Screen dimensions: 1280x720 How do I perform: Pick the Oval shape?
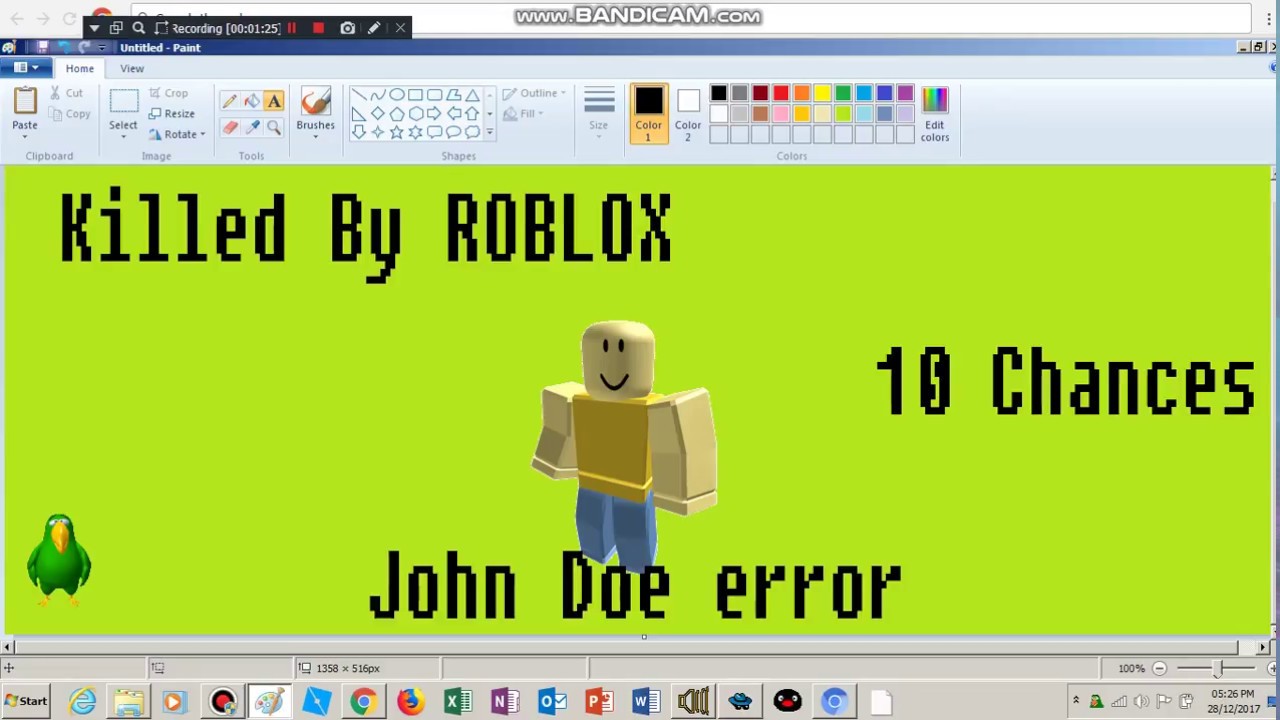point(396,95)
